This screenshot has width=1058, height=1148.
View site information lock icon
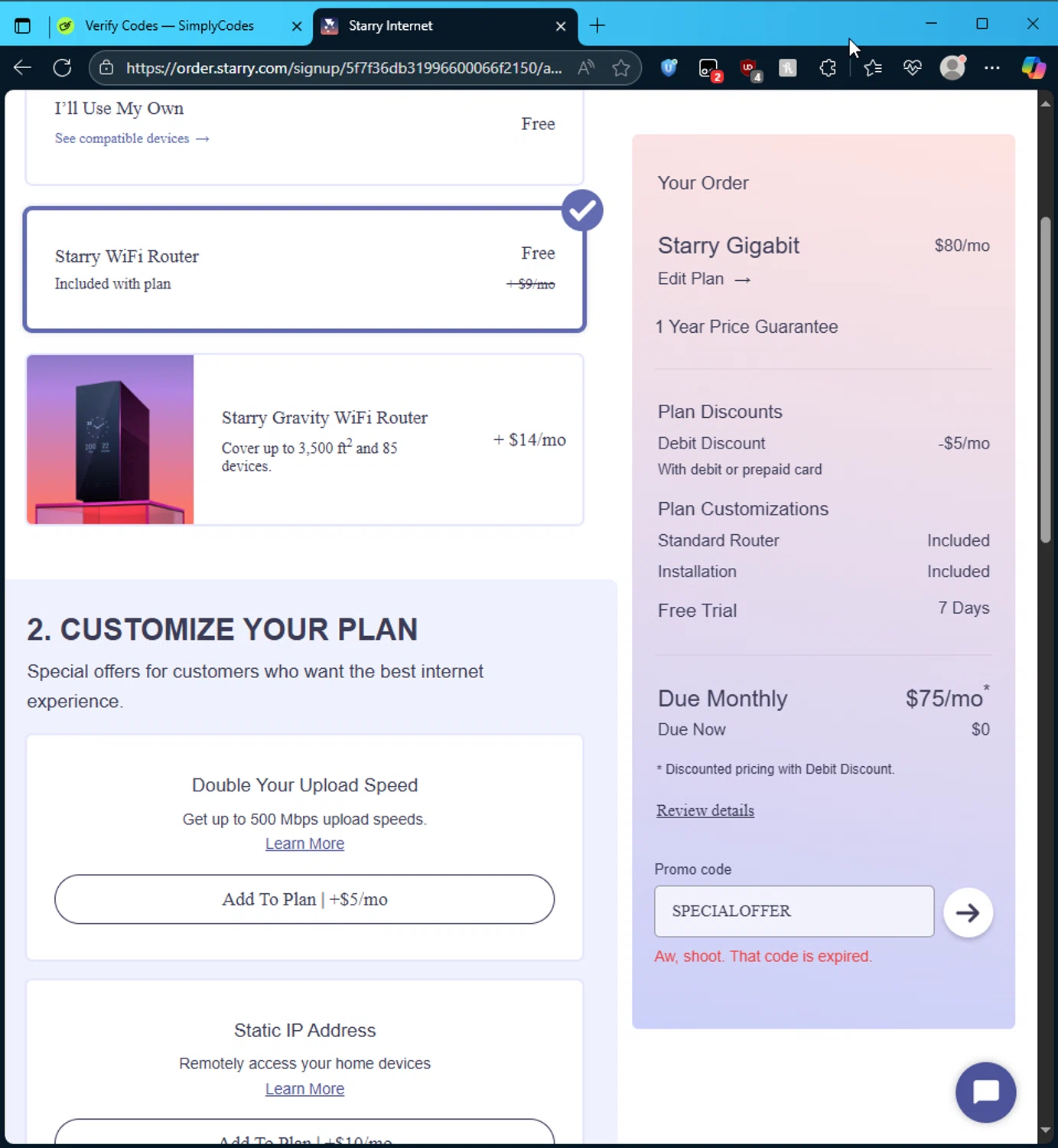(107, 68)
